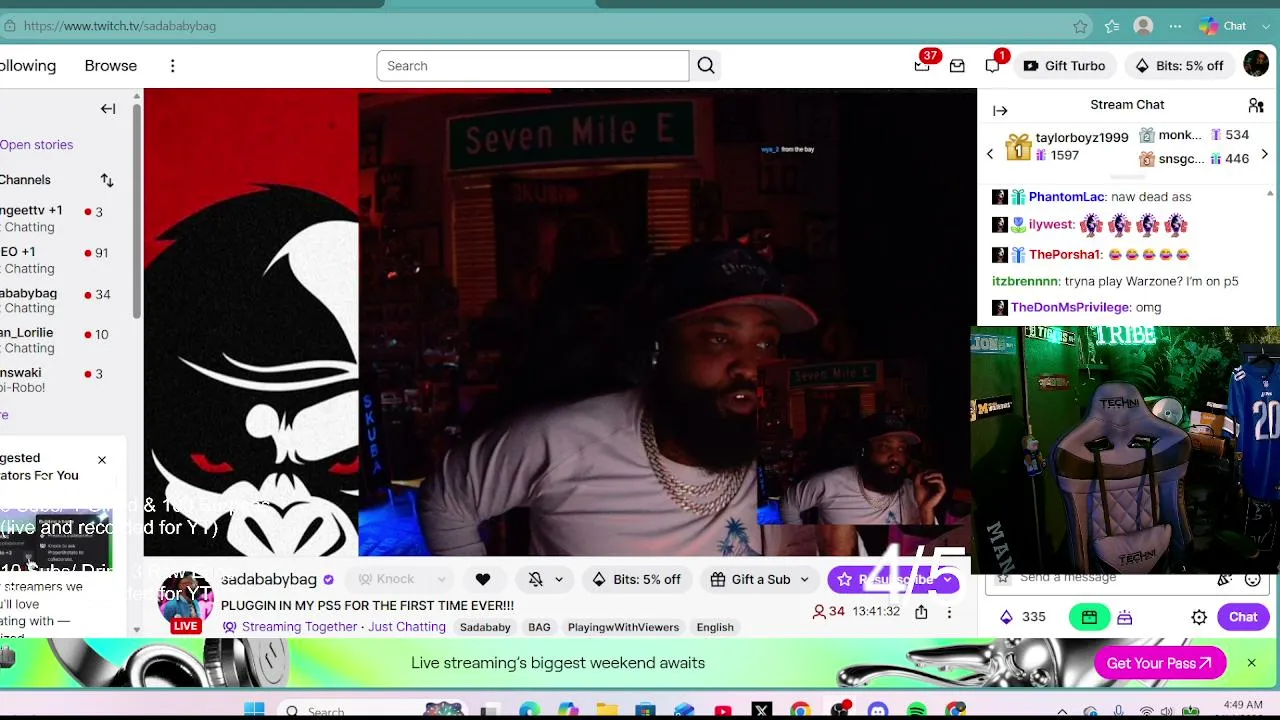The image size is (1280, 720).
Task: Open Gift a Sub dropdown
Action: click(760, 579)
